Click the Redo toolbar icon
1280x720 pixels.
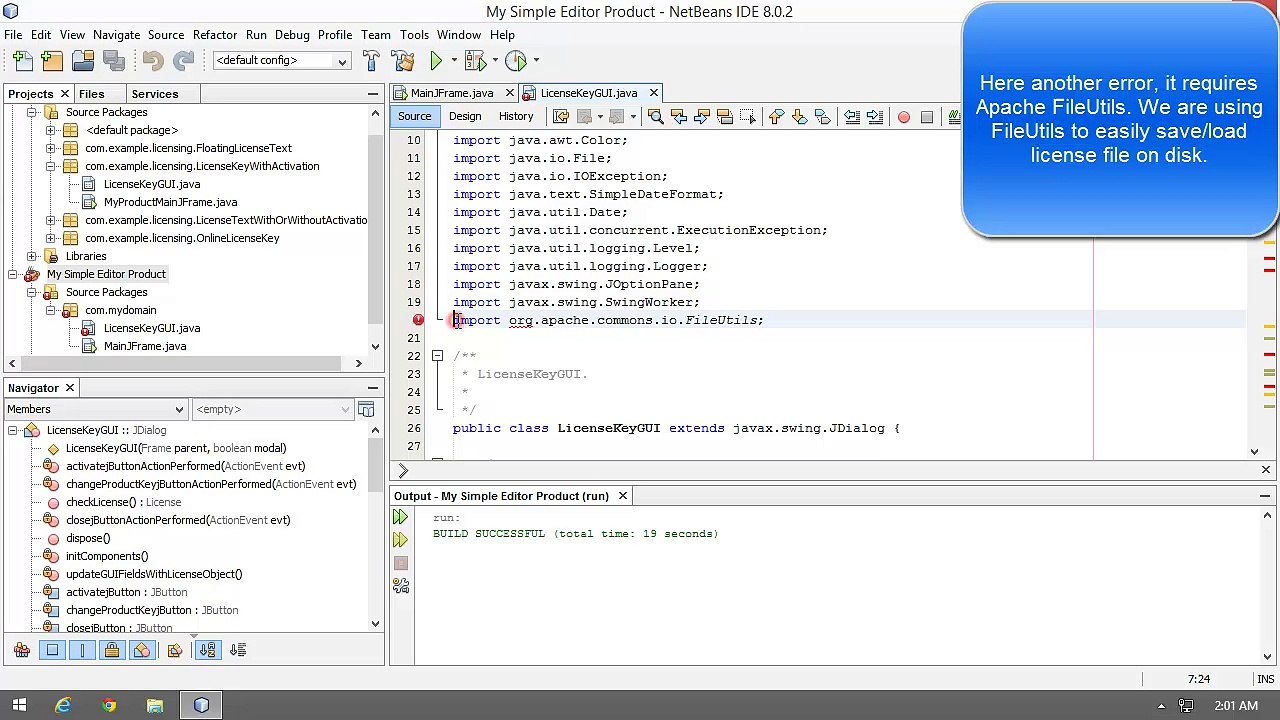point(183,61)
